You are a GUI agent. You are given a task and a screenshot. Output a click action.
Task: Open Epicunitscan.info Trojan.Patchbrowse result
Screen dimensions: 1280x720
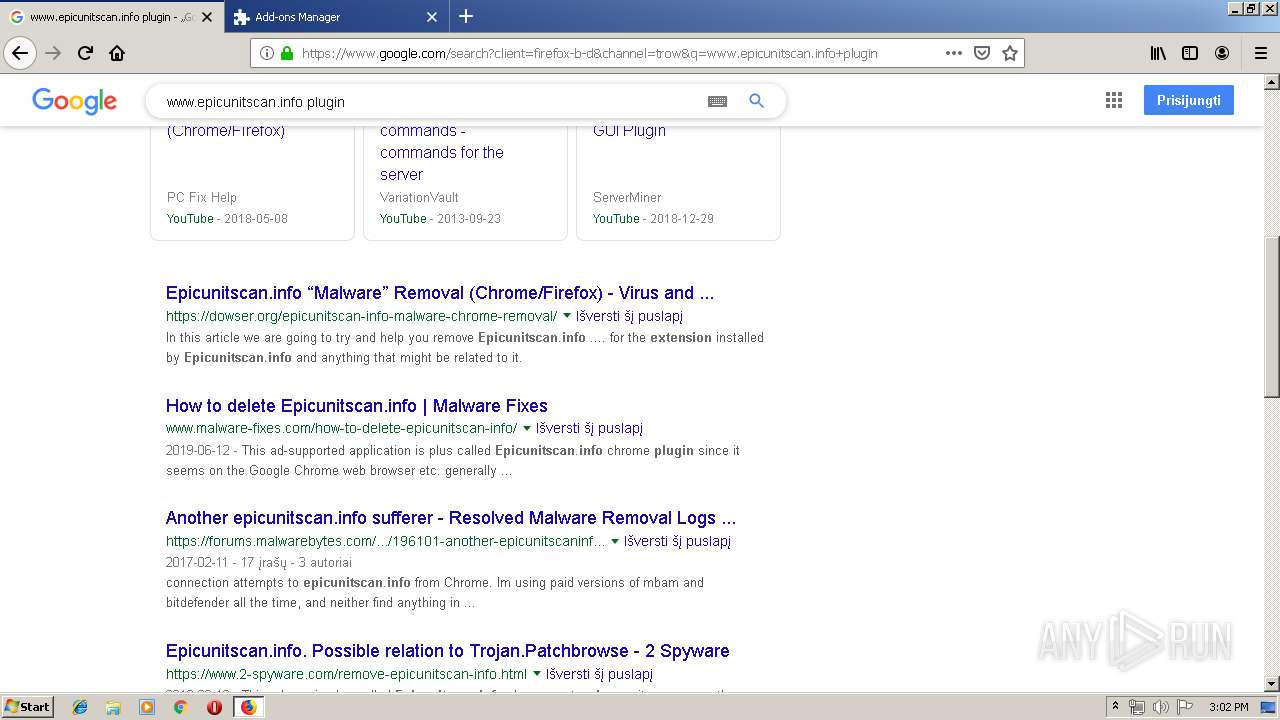click(x=448, y=651)
